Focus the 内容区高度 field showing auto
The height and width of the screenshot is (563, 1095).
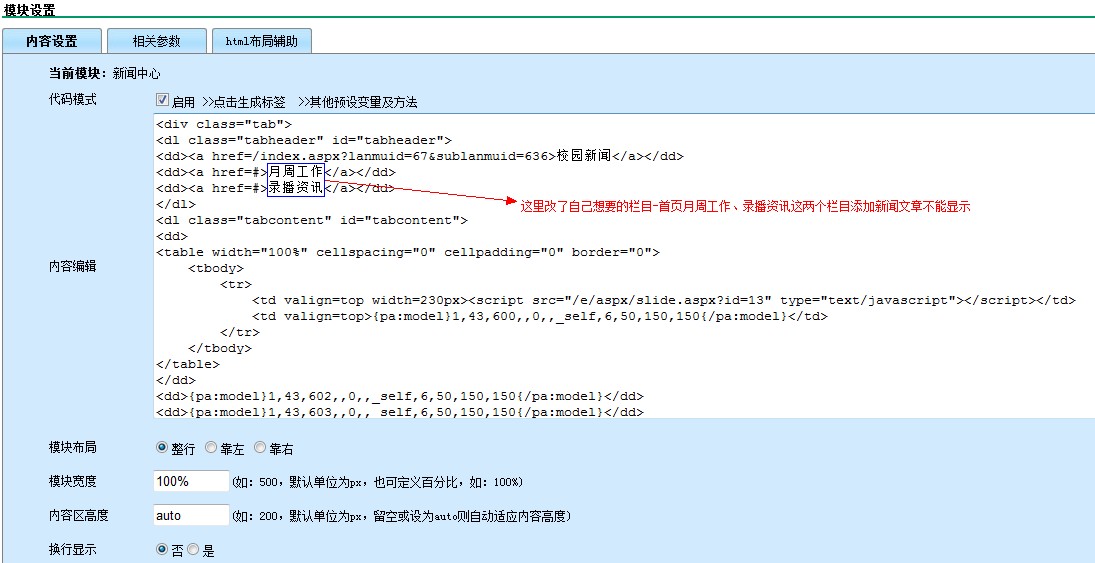[x=191, y=515]
